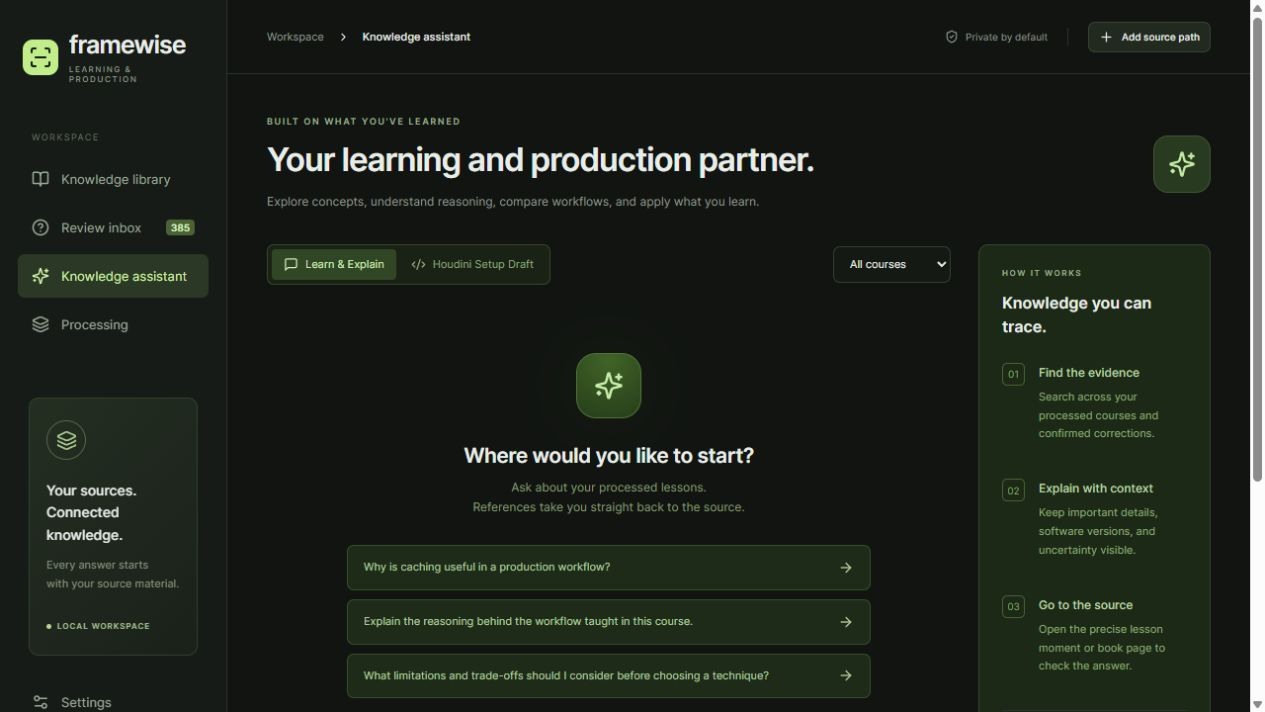The height and width of the screenshot is (712, 1265).
Task: Select Knowledge assistant in sidebar
Action: [x=113, y=275]
